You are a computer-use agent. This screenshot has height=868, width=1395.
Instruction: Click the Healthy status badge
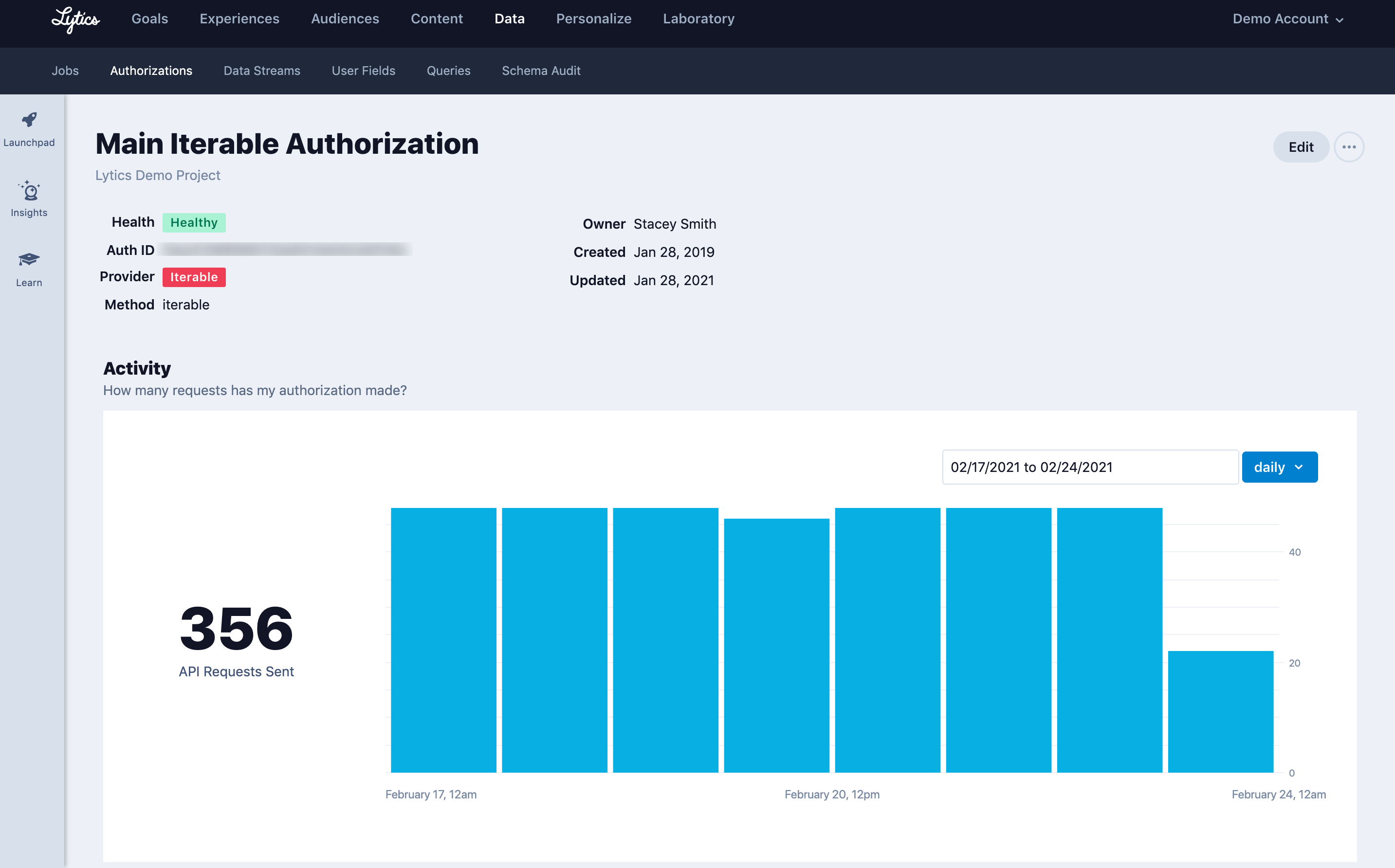coord(194,222)
